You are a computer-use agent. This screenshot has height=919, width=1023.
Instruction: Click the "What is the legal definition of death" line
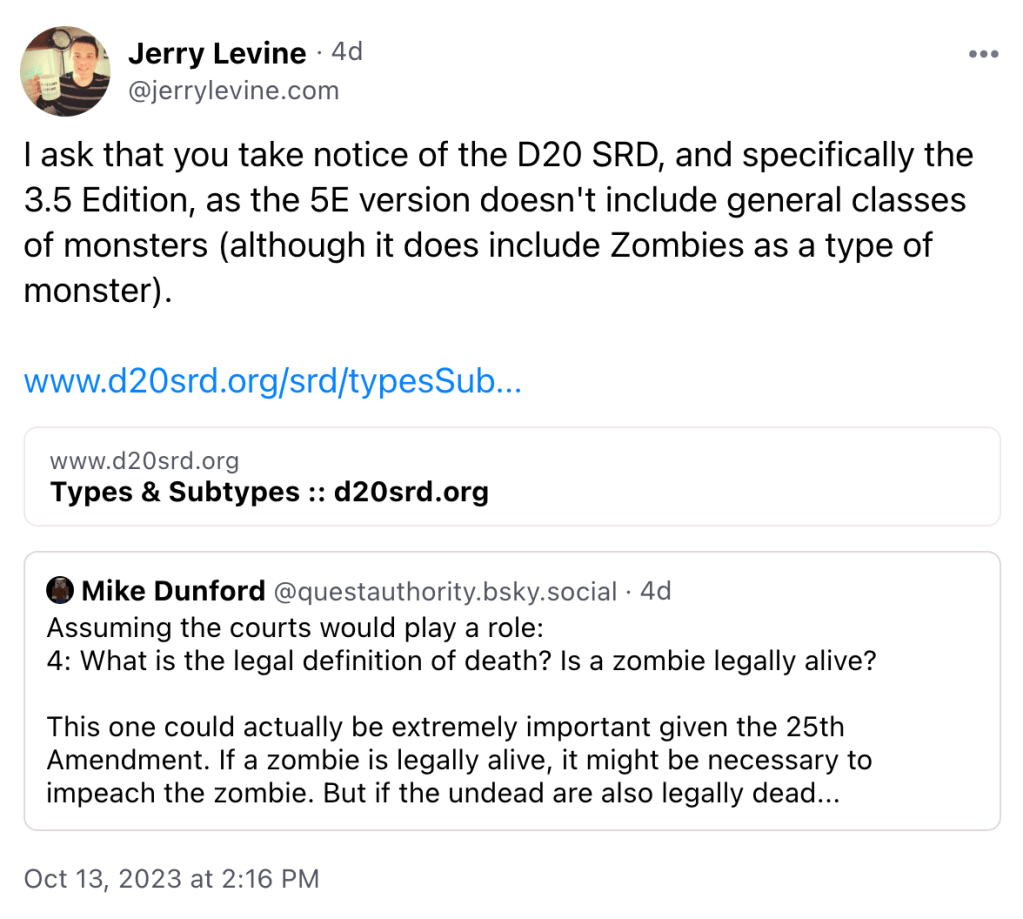460,662
